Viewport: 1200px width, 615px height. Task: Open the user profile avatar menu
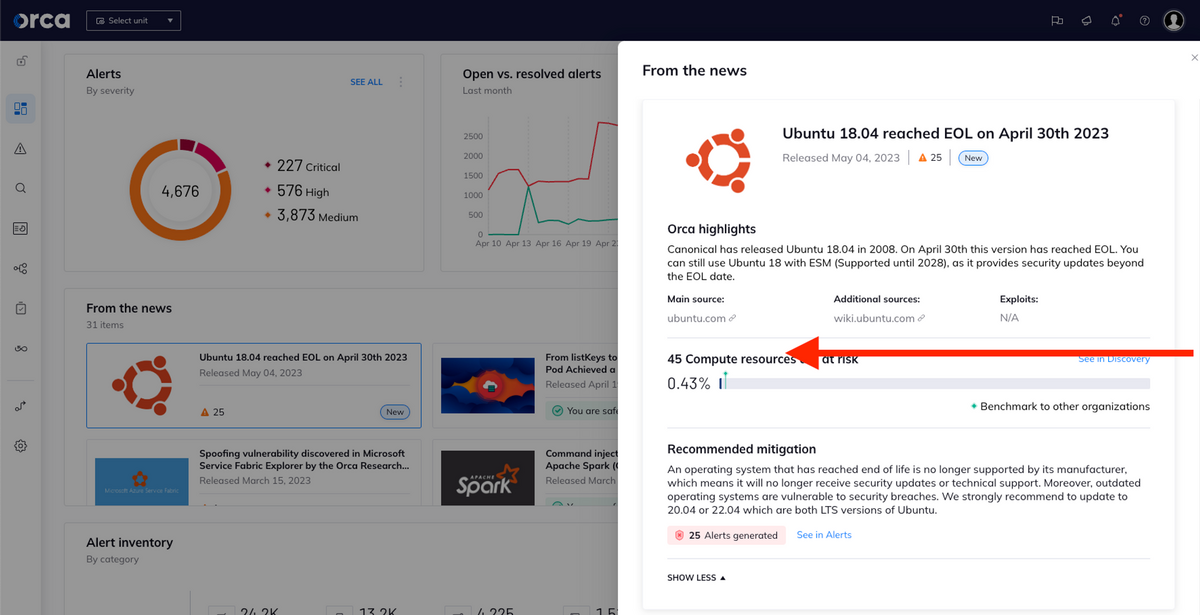pos(1173,20)
